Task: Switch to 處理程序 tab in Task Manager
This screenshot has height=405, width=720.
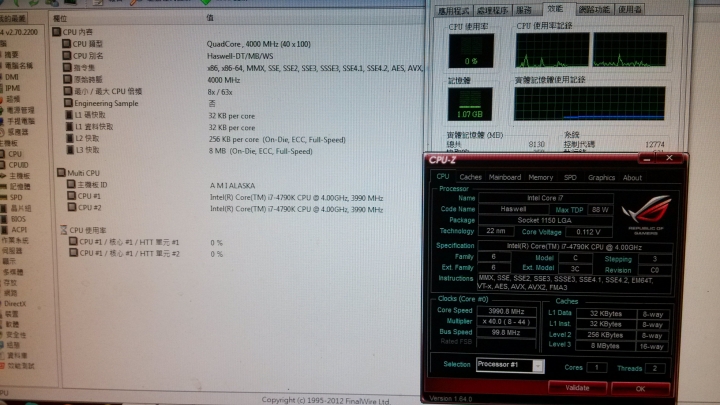Action: tap(492, 10)
